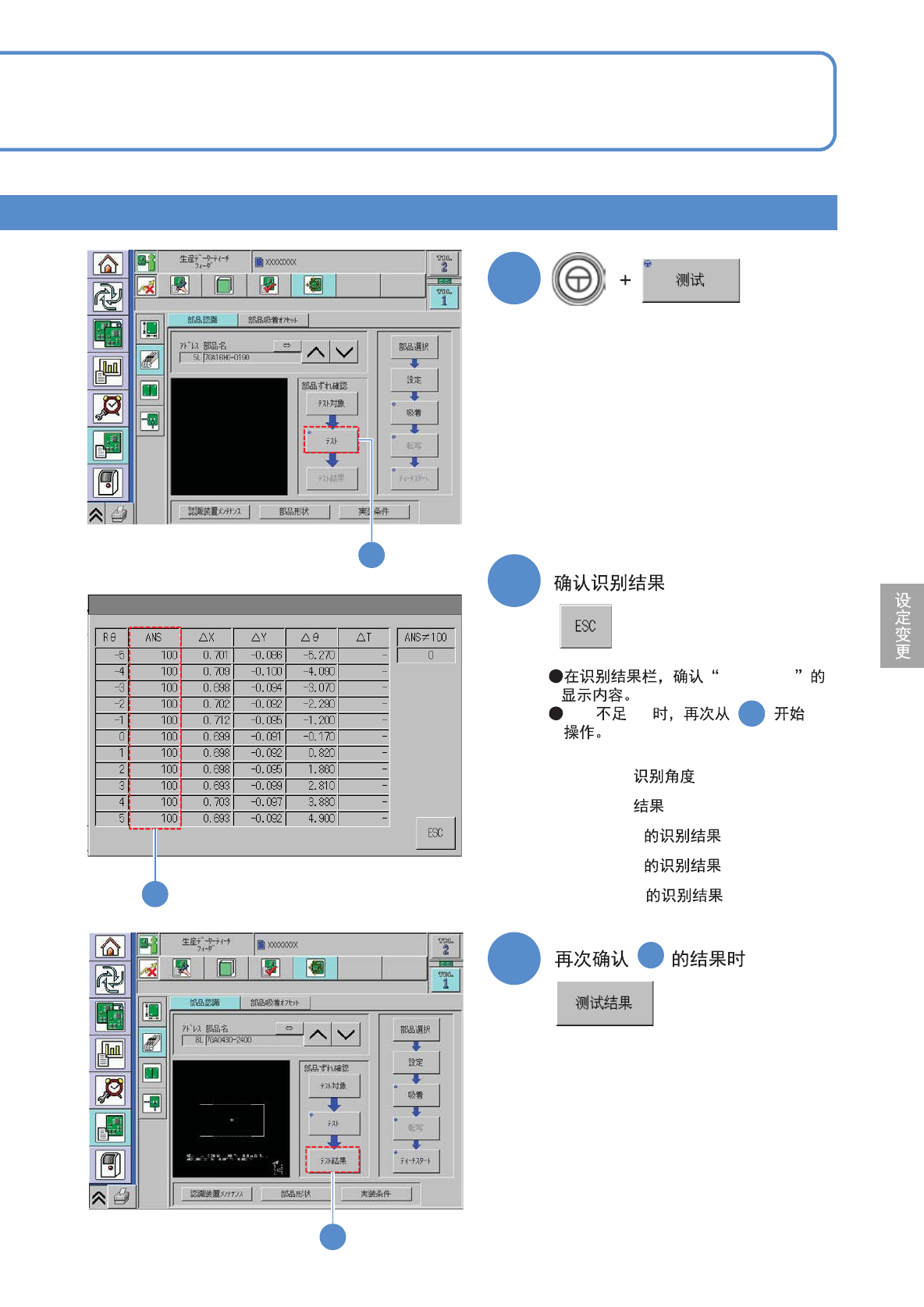Click part name field 7GA0430-2400
The height and width of the screenshot is (1307, 924).
254,1040
